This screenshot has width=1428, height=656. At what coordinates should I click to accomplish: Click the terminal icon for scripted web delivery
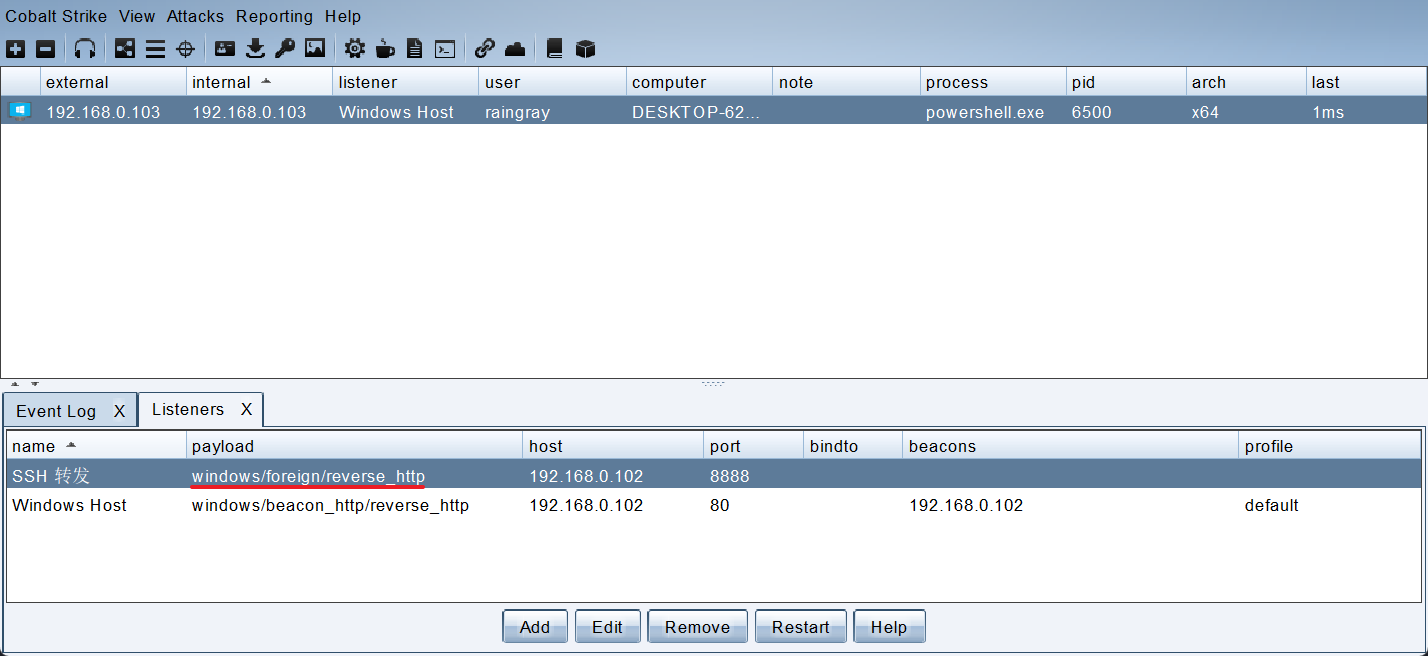pos(446,48)
